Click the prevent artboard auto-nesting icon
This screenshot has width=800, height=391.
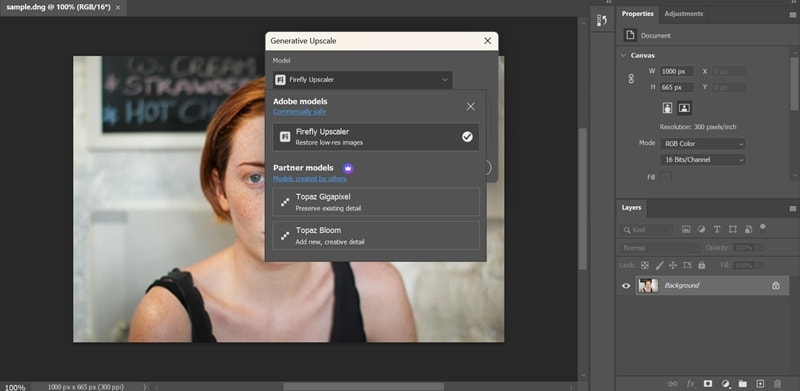pyautogui.click(x=687, y=265)
